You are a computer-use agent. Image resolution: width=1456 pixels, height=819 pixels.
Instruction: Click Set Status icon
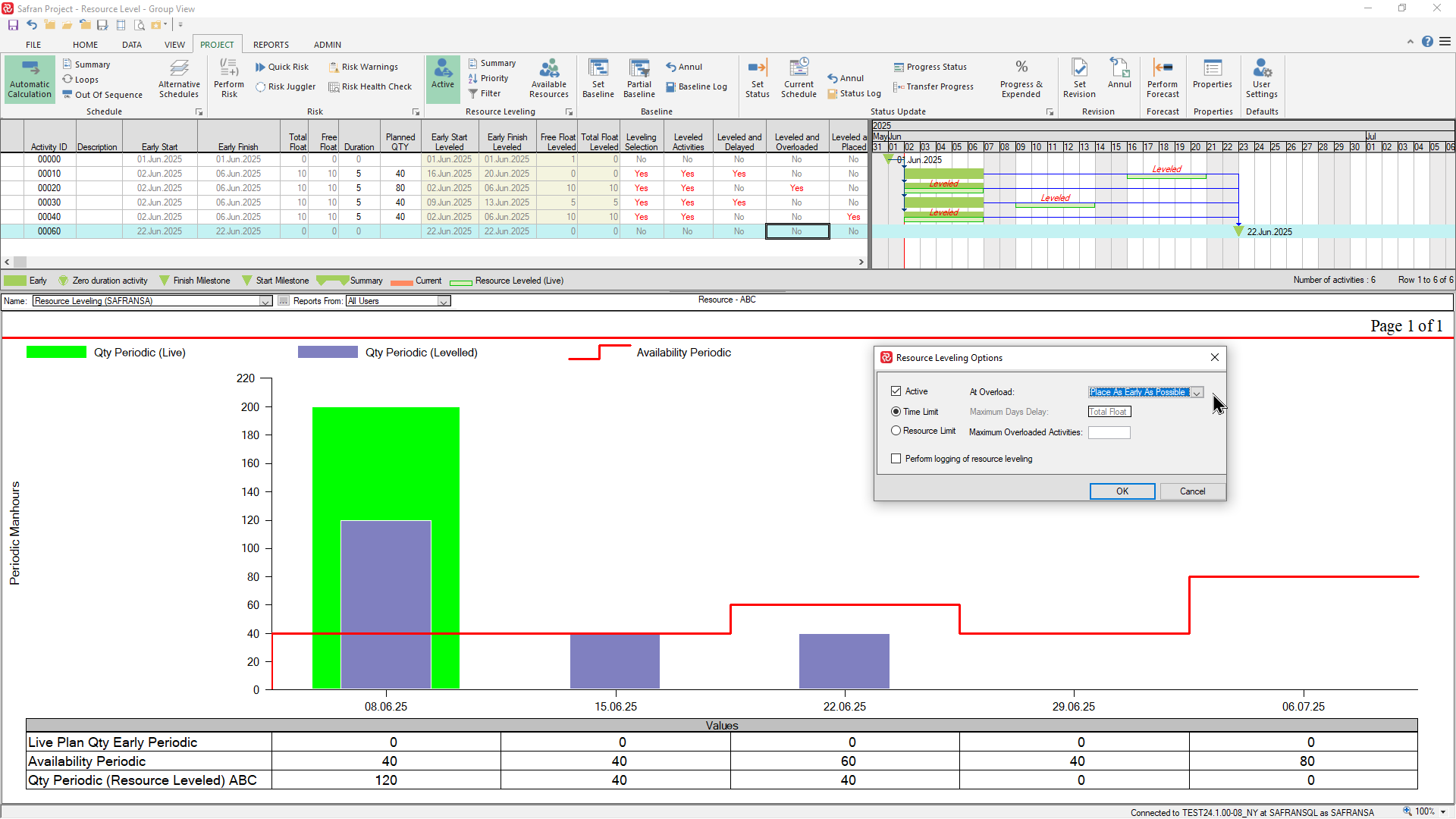(758, 79)
